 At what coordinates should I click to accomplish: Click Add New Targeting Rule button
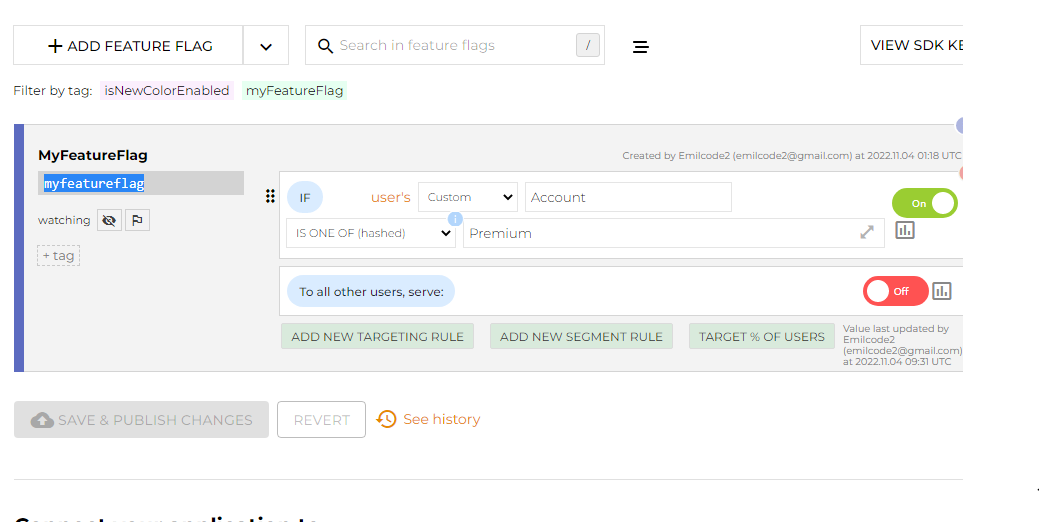tap(377, 336)
